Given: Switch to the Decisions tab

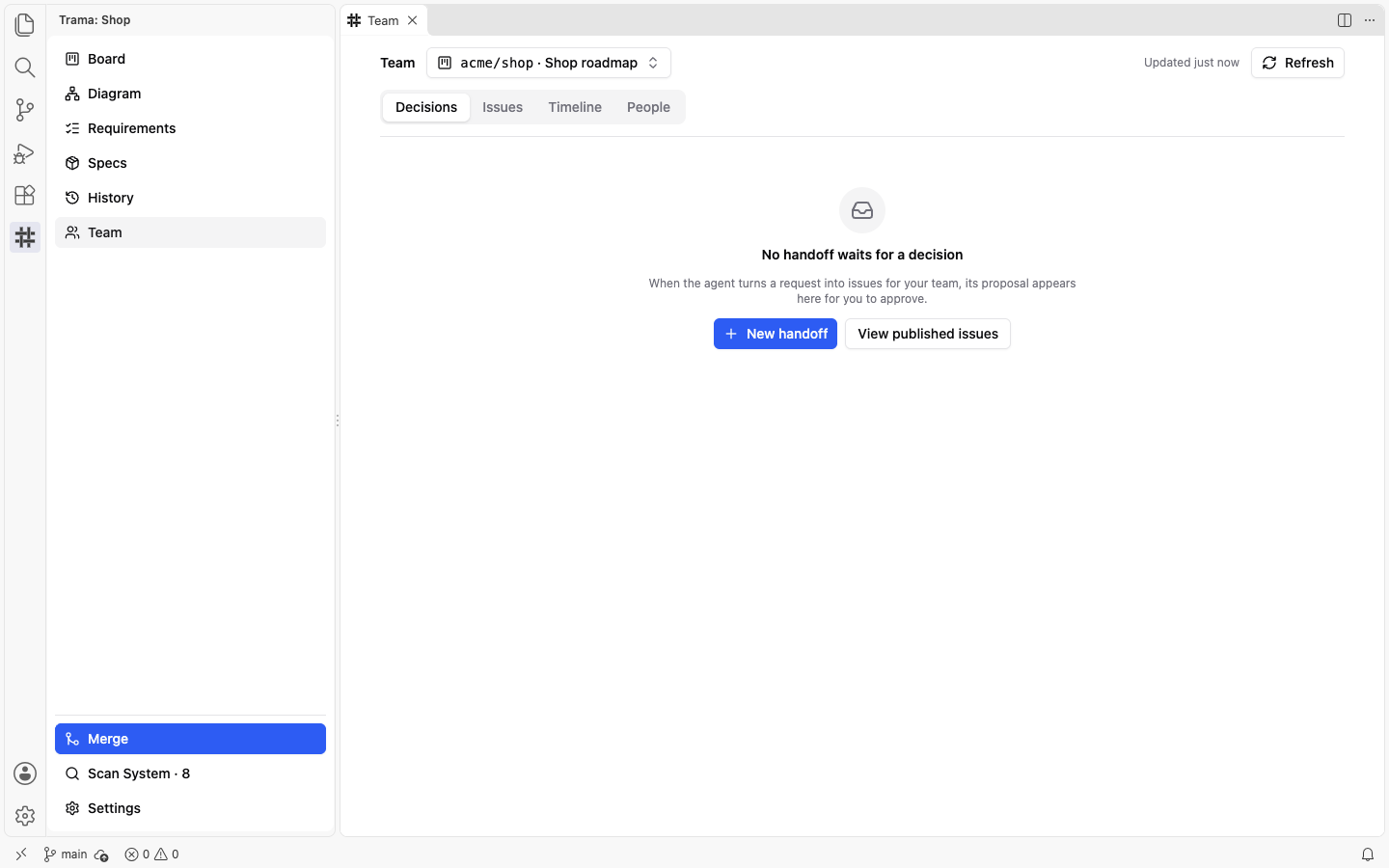Looking at the screenshot, I should [426, 107].
